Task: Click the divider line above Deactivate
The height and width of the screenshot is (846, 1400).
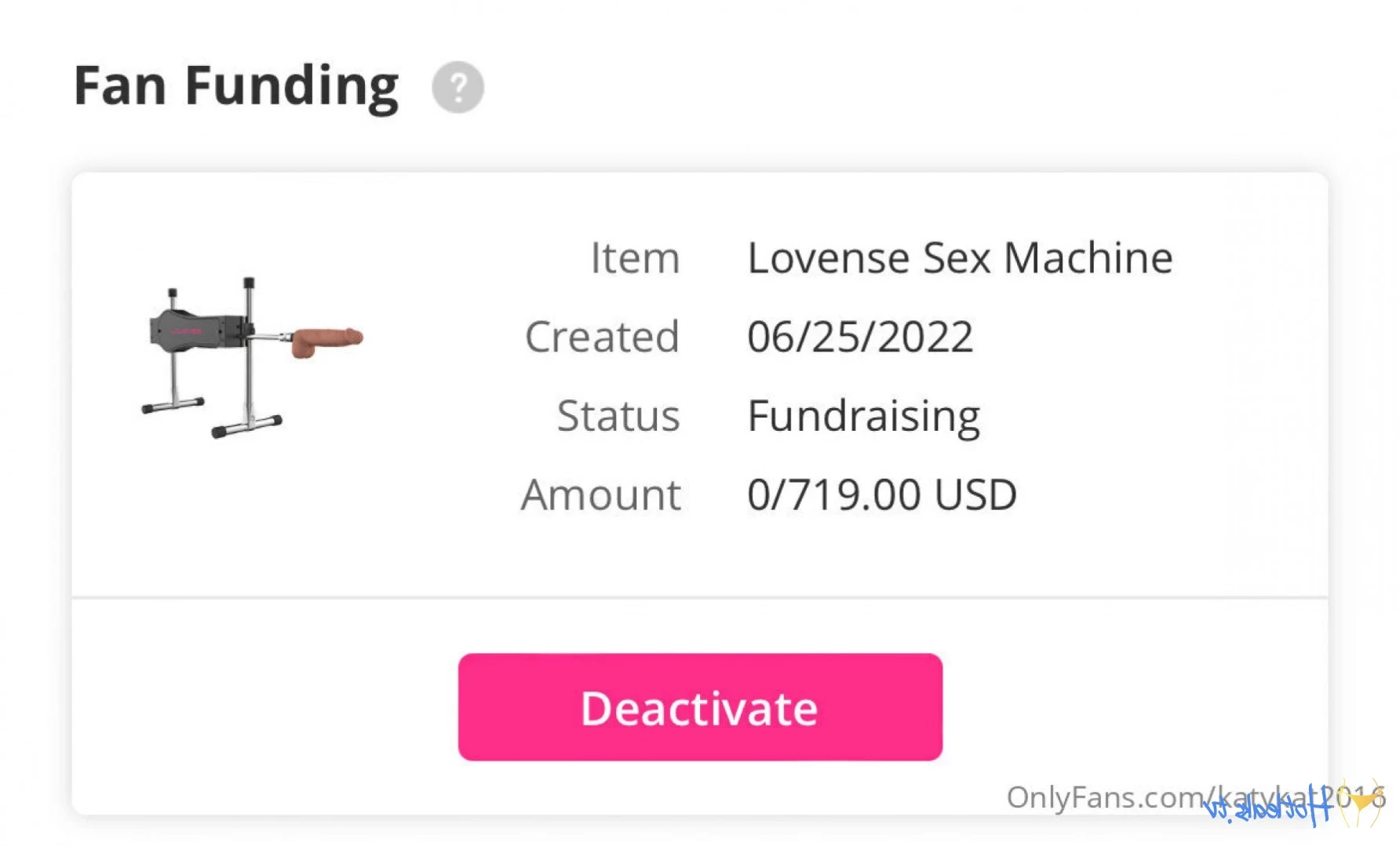Action: tap(700, 598)
